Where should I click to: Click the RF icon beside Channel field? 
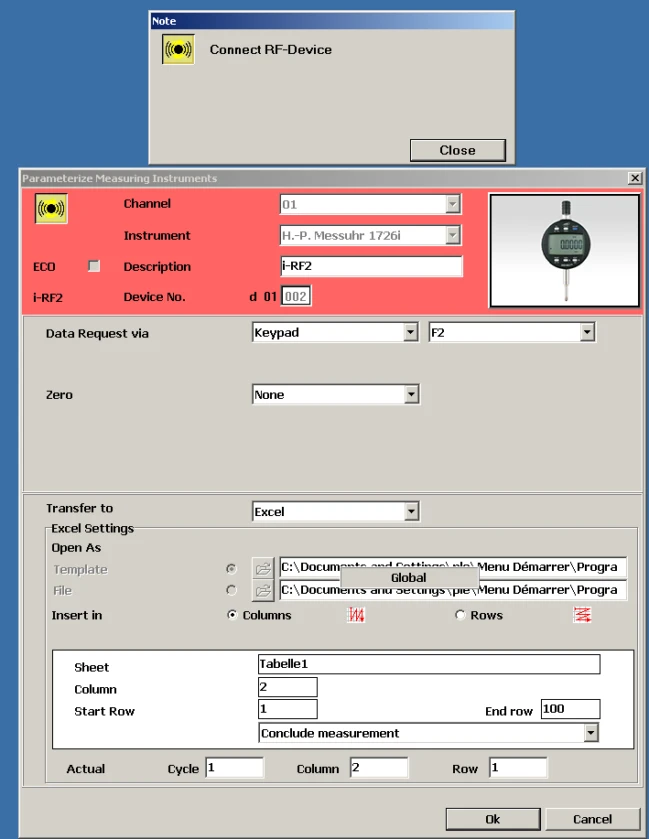51,209
